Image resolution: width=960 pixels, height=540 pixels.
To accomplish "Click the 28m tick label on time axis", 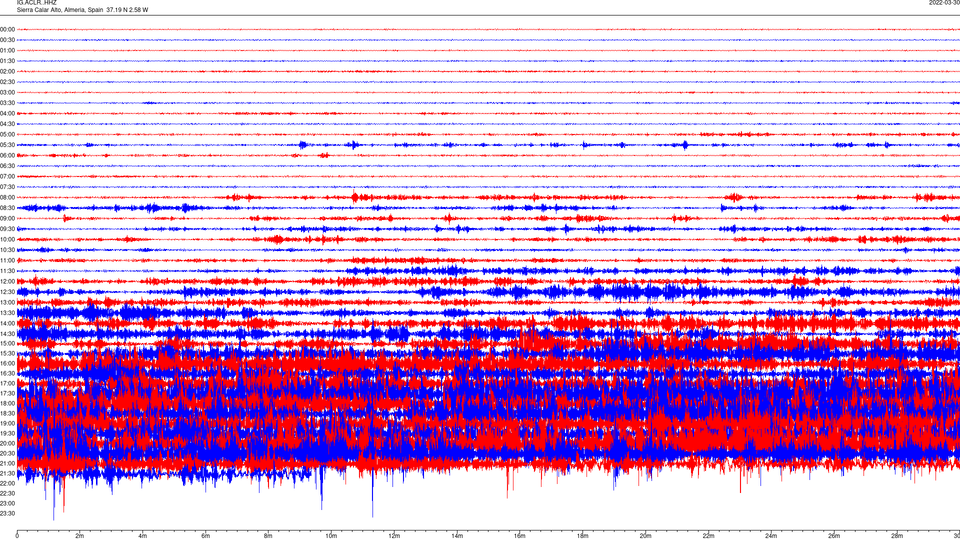I will (x=897, y=536).
